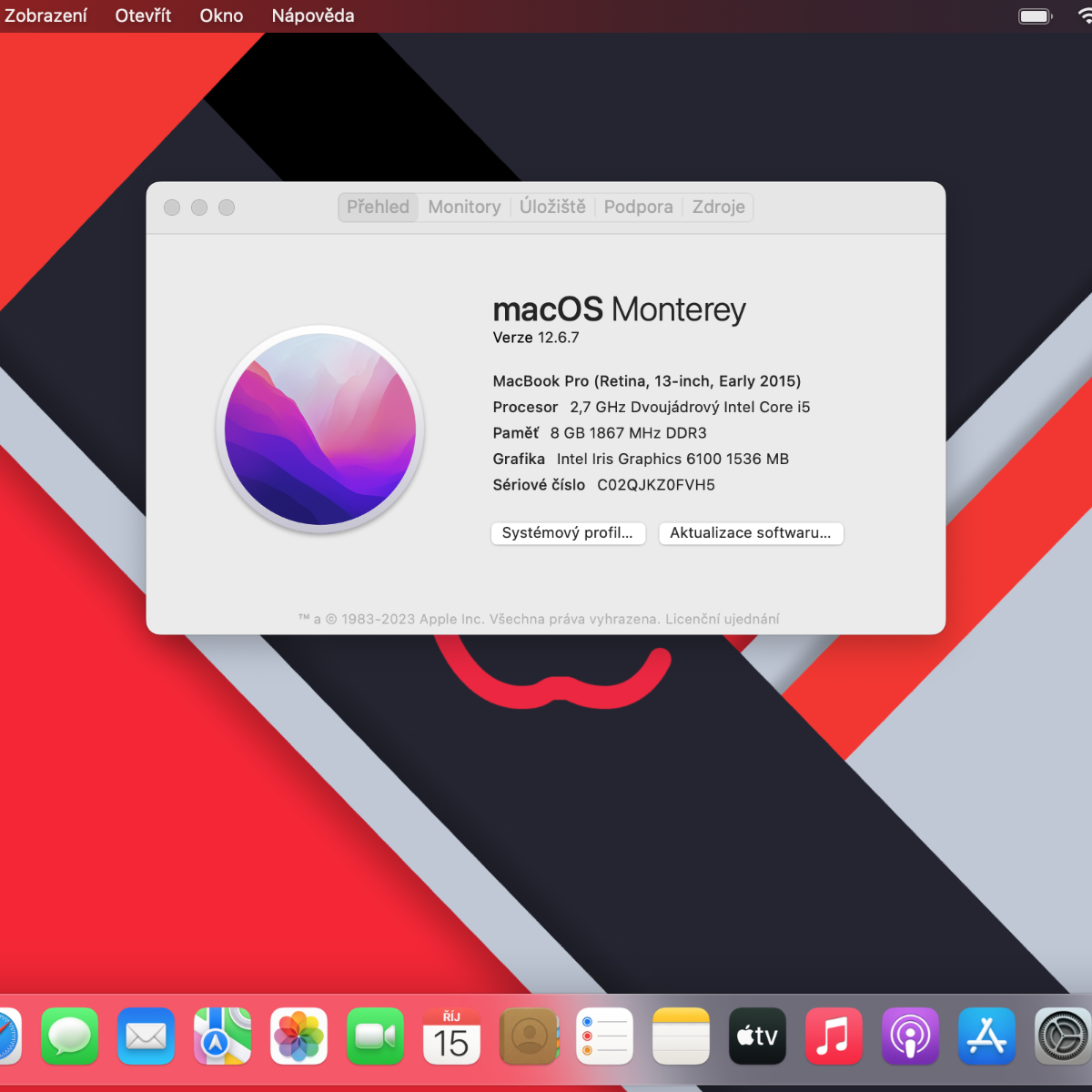Screen dimensions: 1092x1092
Task: Open the Nápověda menu
Action: [313, 15]
